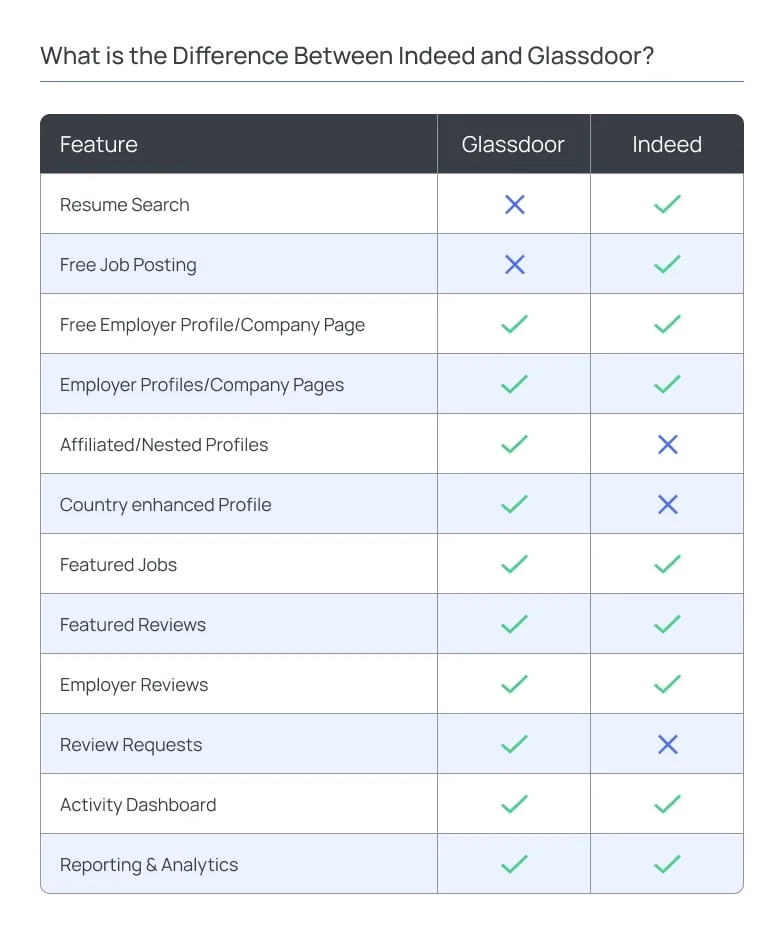Screen dimensions: 784x934
Task: Select the Country enhanced Profile label
Action: pos(166,505)
